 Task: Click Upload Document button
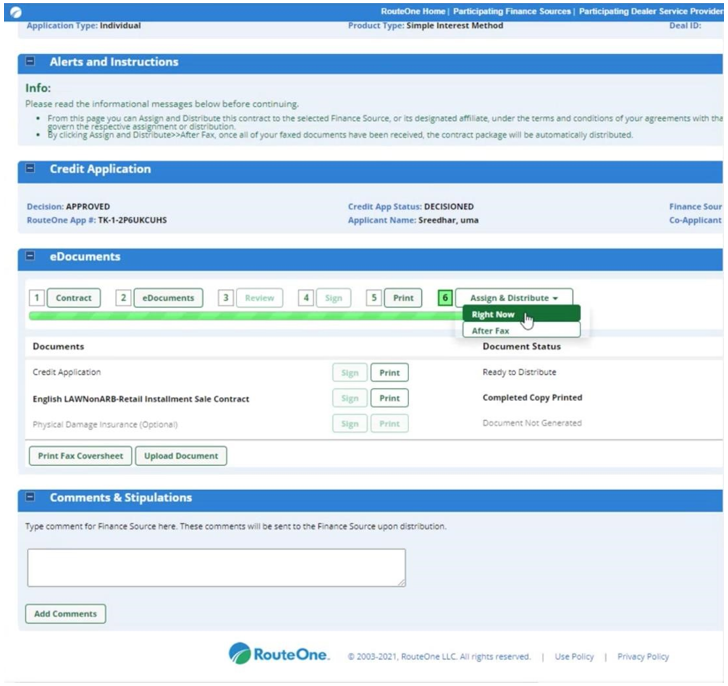(x=181, y=456)
